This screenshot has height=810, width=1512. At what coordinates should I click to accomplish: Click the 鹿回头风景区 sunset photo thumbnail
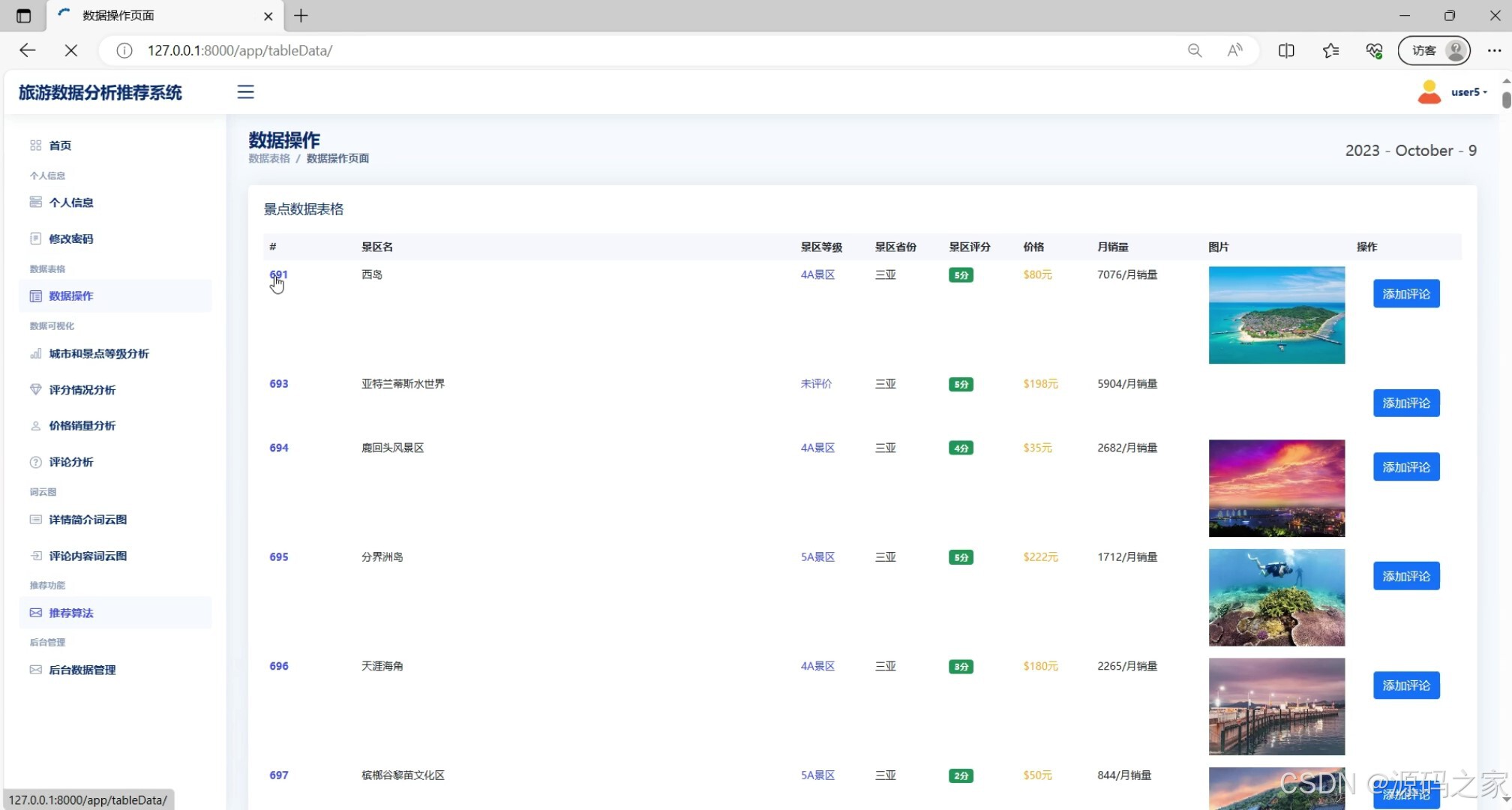click(x=1276, y=488)
